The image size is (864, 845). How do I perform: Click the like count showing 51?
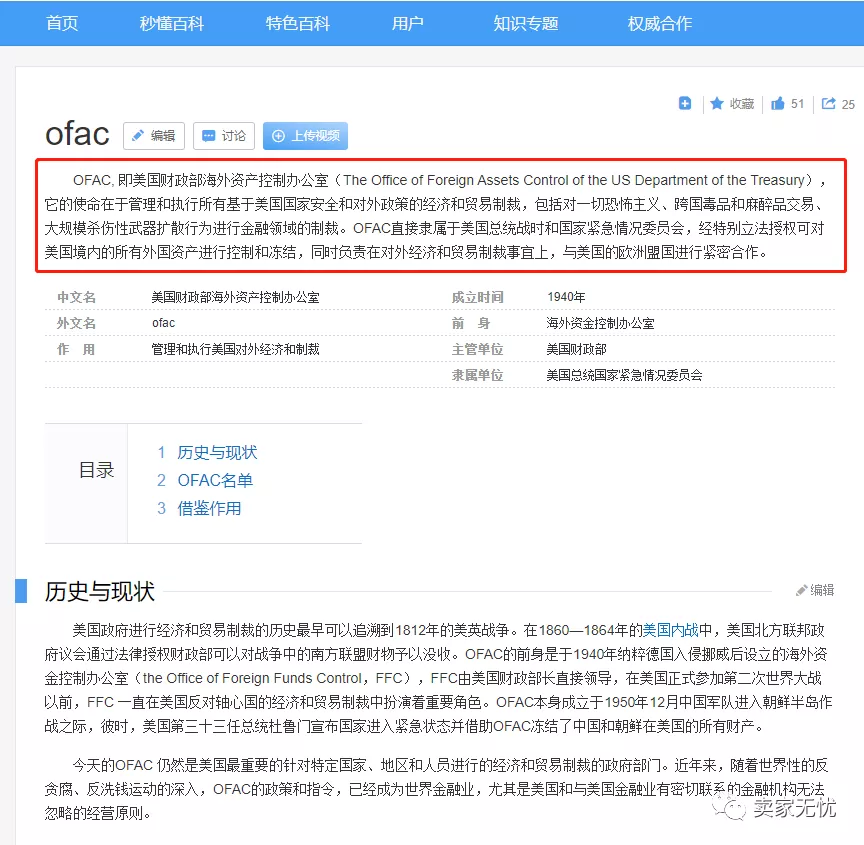point(795,104)
